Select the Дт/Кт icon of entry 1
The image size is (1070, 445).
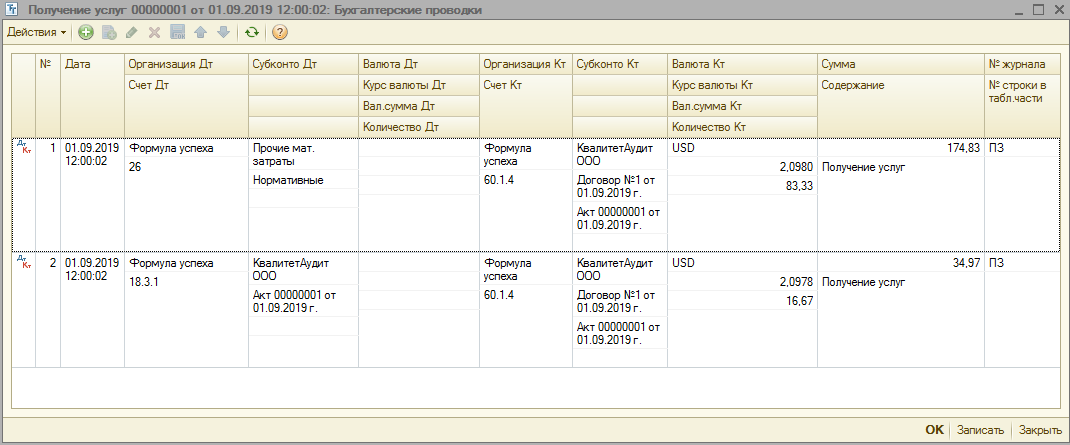coord(24,148)
